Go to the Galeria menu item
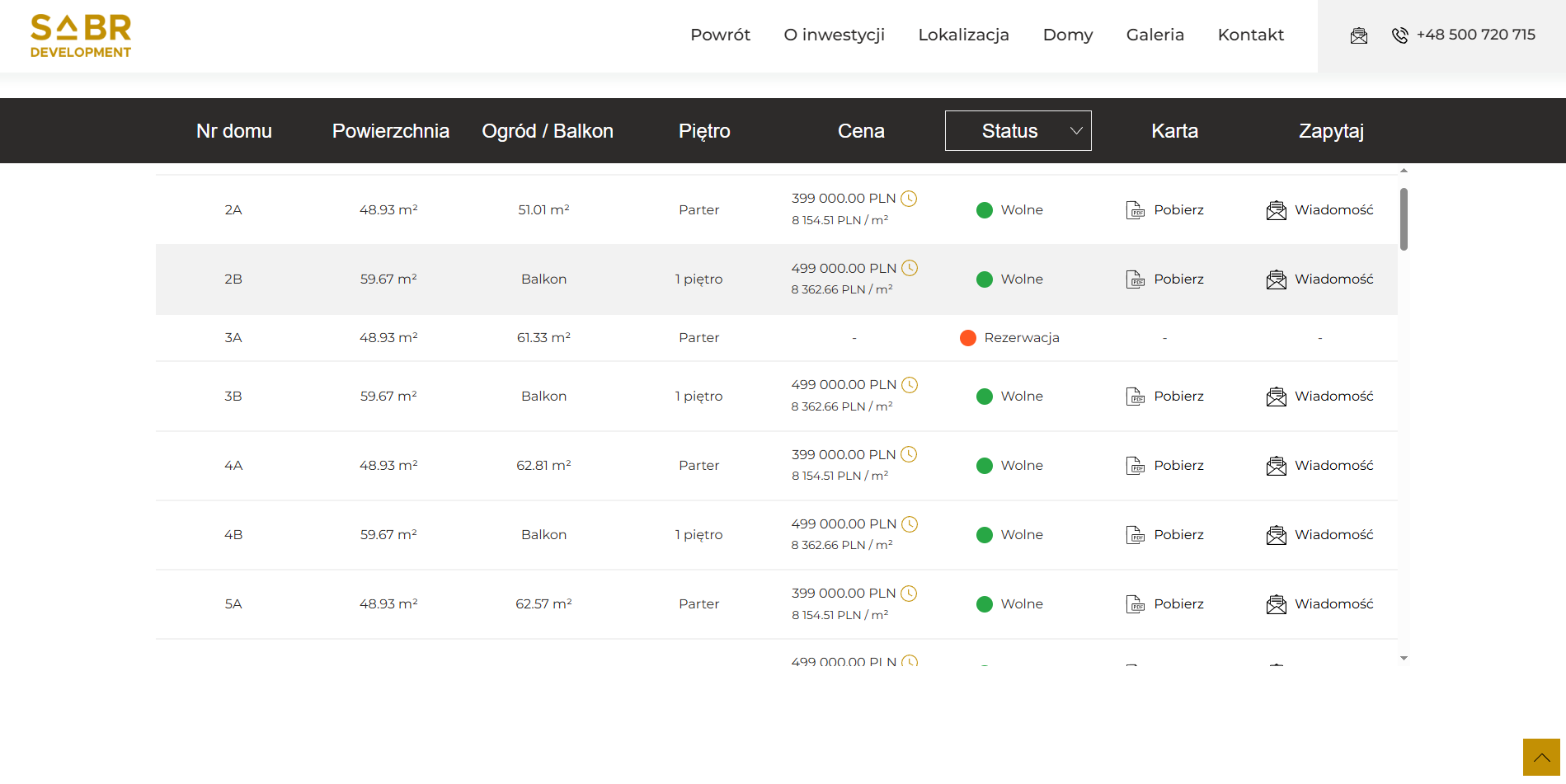Viewport: 1566px width, 784px height. click(1155, 35)
